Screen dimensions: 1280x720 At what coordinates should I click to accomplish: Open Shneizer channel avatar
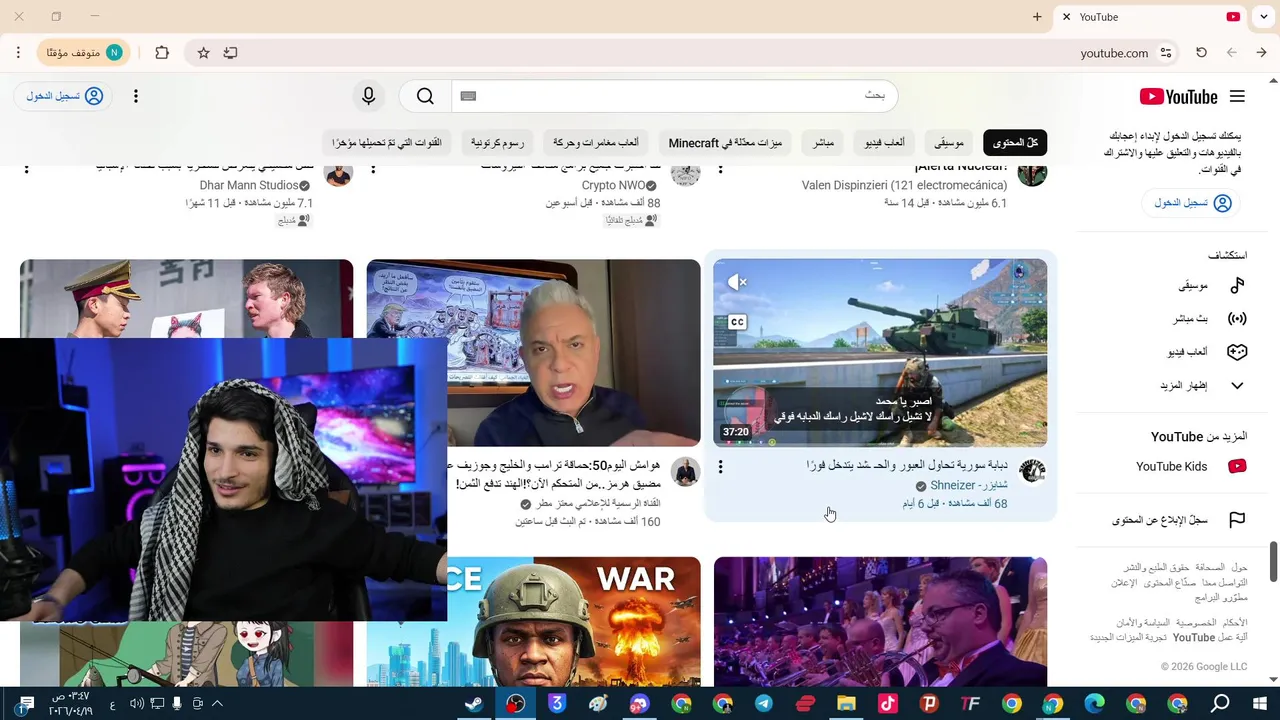click(x=1032, y=471)
